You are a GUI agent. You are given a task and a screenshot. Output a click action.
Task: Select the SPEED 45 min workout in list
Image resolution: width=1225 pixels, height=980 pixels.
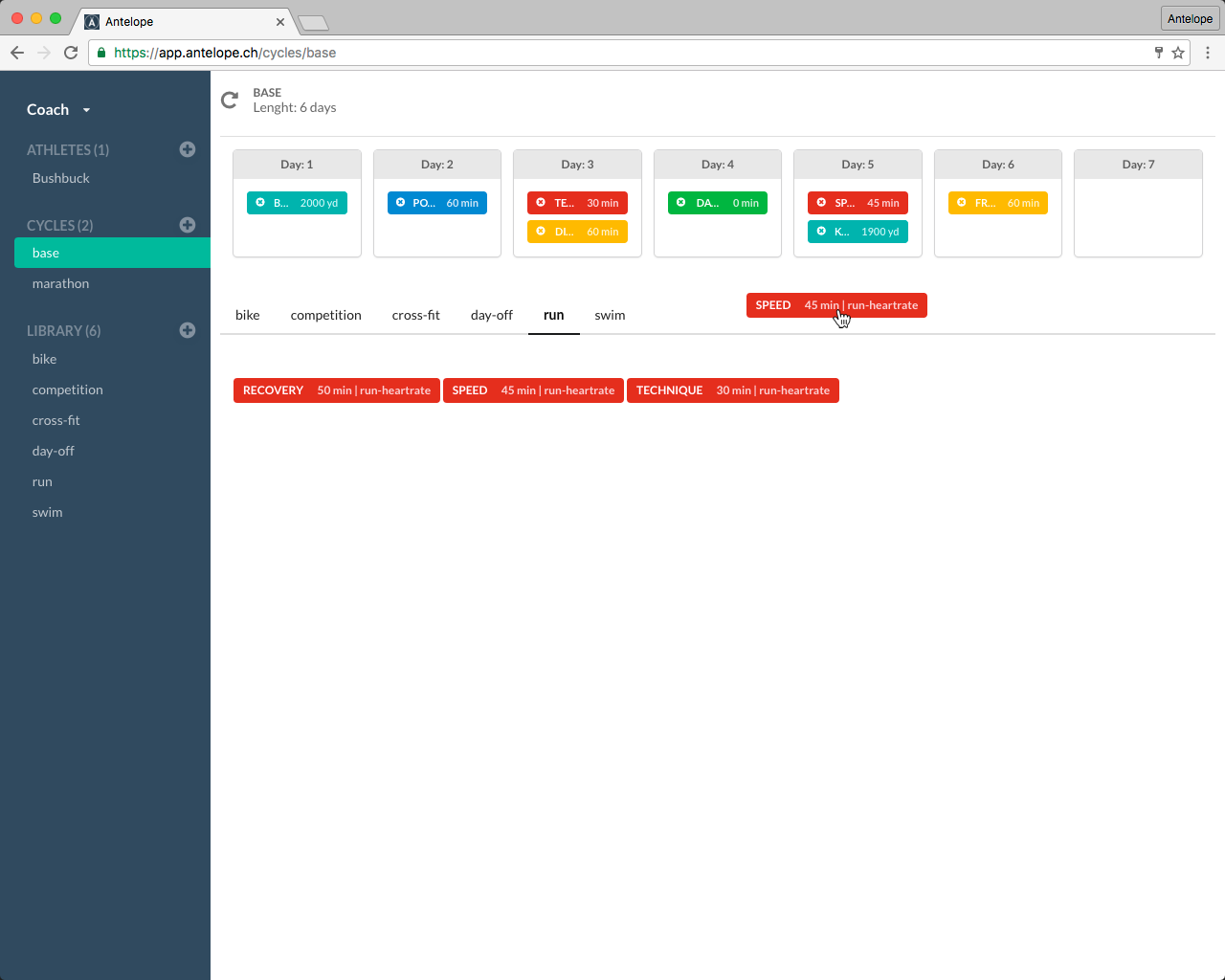[533, 390]
